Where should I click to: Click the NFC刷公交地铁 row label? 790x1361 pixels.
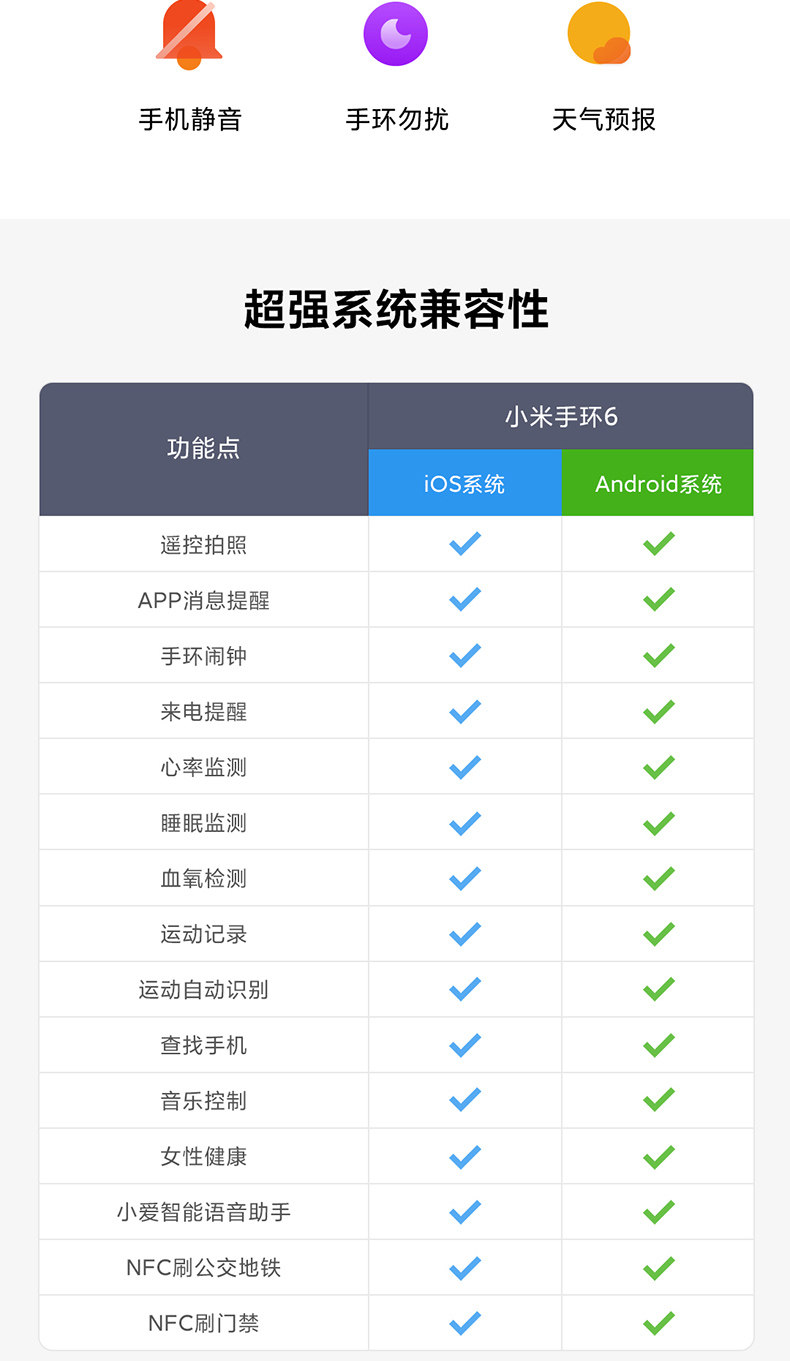coord(204,1268)
